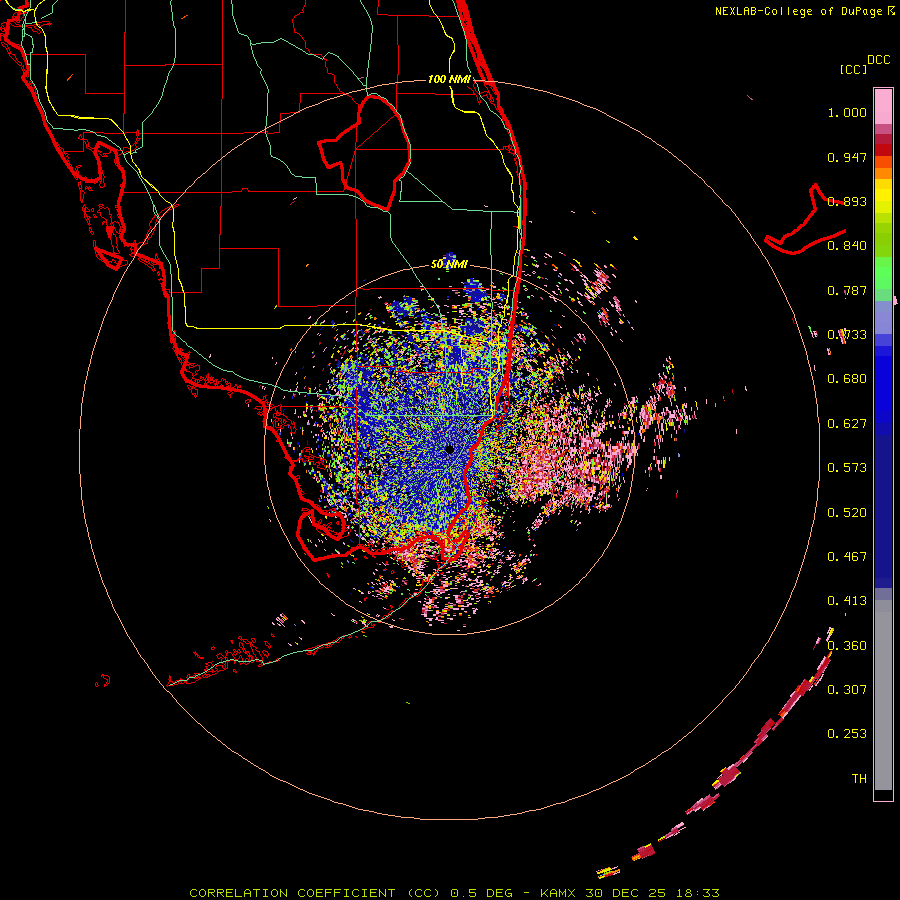900x900 pixels.
Task: Click the 100 NMI range ring label
Action: click(449, 79)
